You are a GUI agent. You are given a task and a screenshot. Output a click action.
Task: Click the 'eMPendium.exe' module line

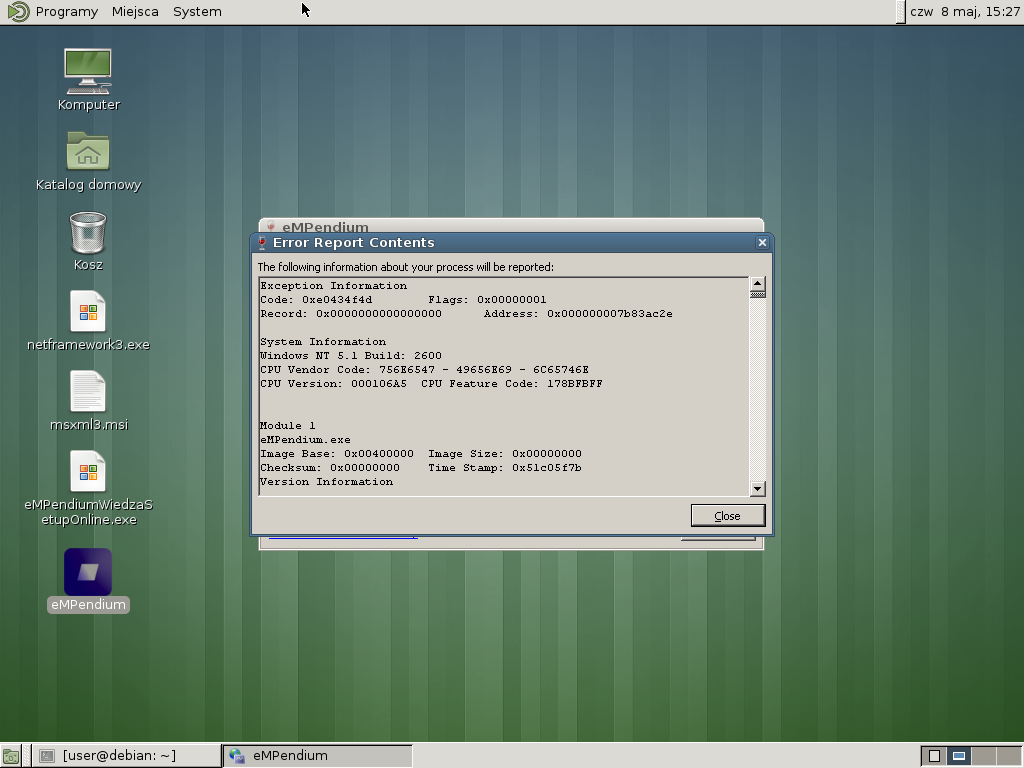[x=305, y=440]
